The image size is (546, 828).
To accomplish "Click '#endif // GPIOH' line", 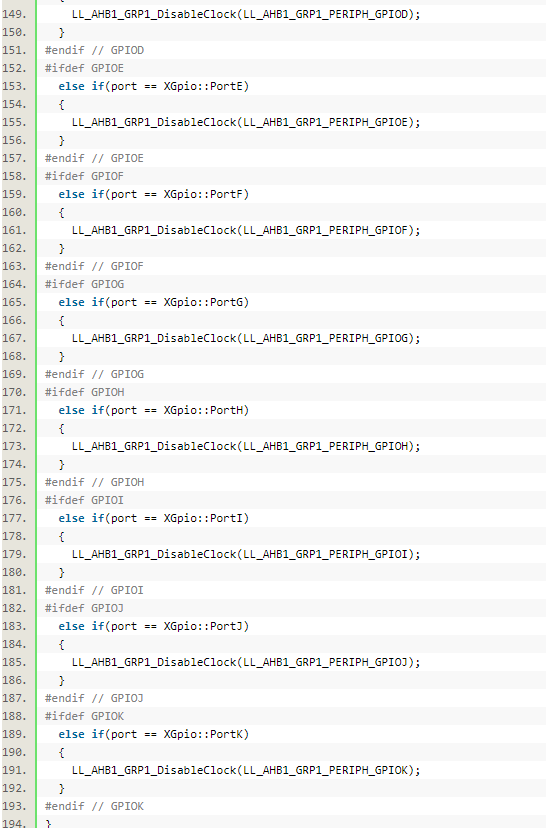I will (95, 482).
